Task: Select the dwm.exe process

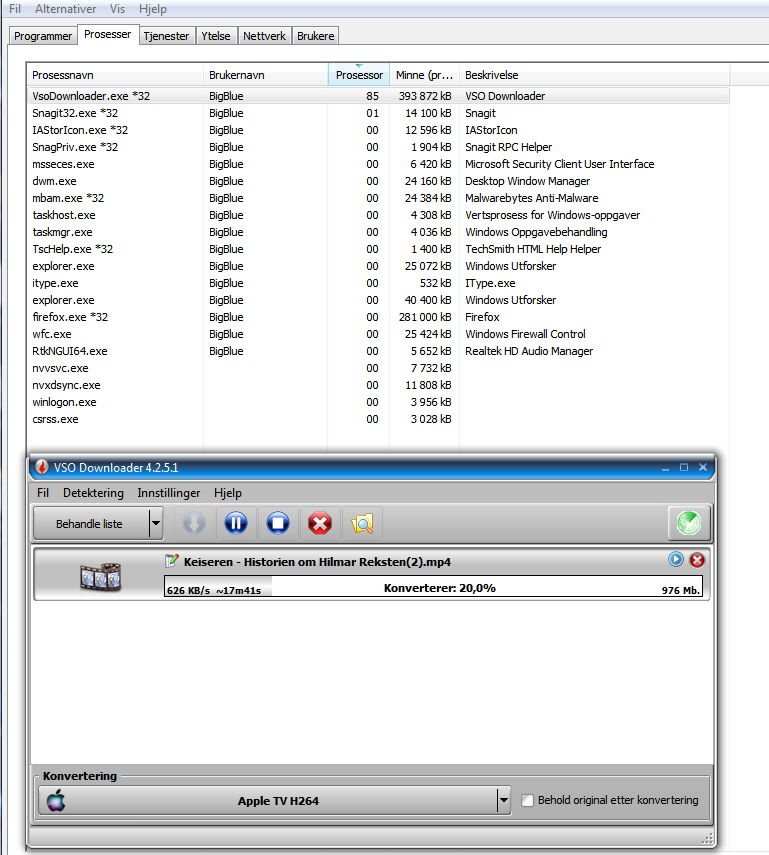Action: [378, 181]
